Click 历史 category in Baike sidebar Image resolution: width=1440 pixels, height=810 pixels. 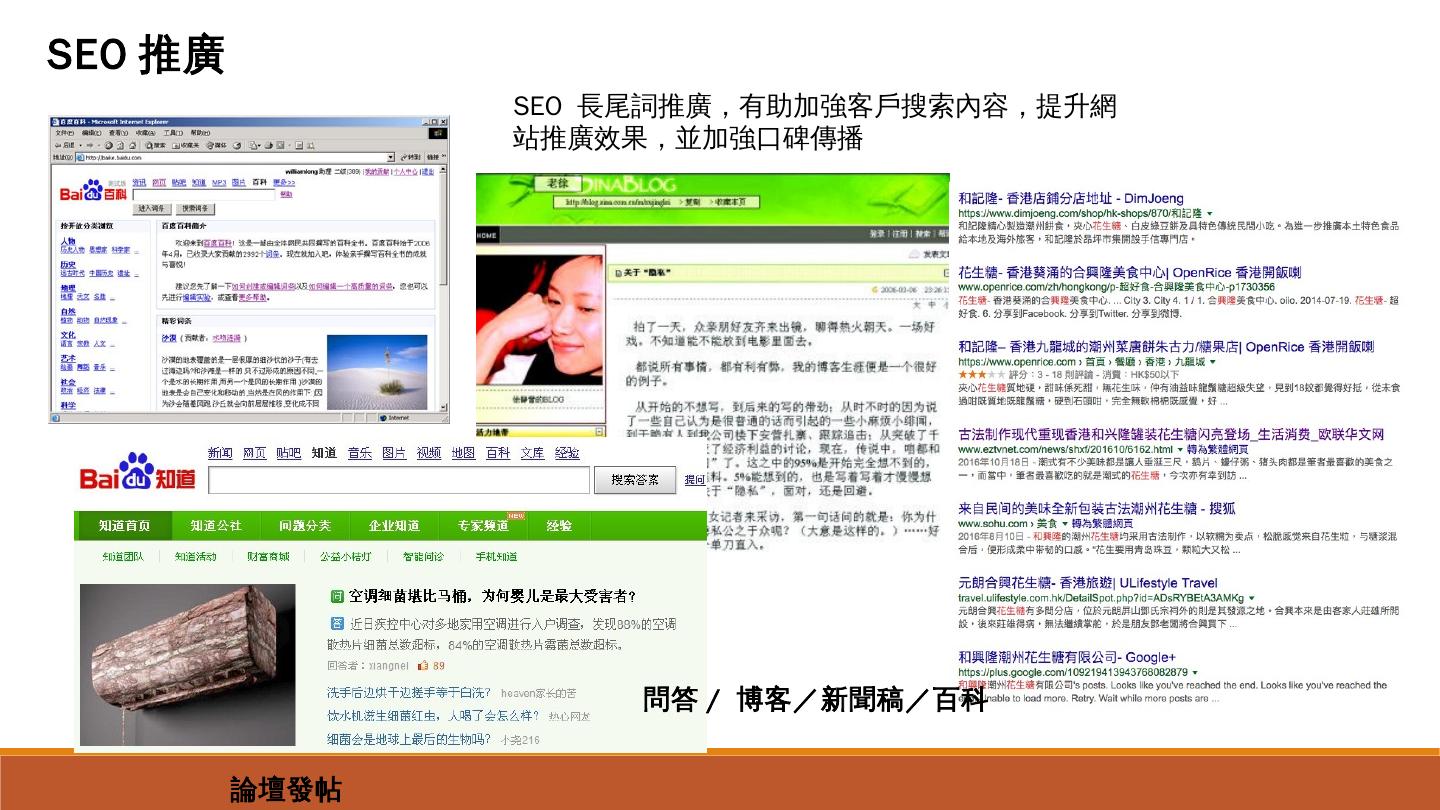point(68,264)
